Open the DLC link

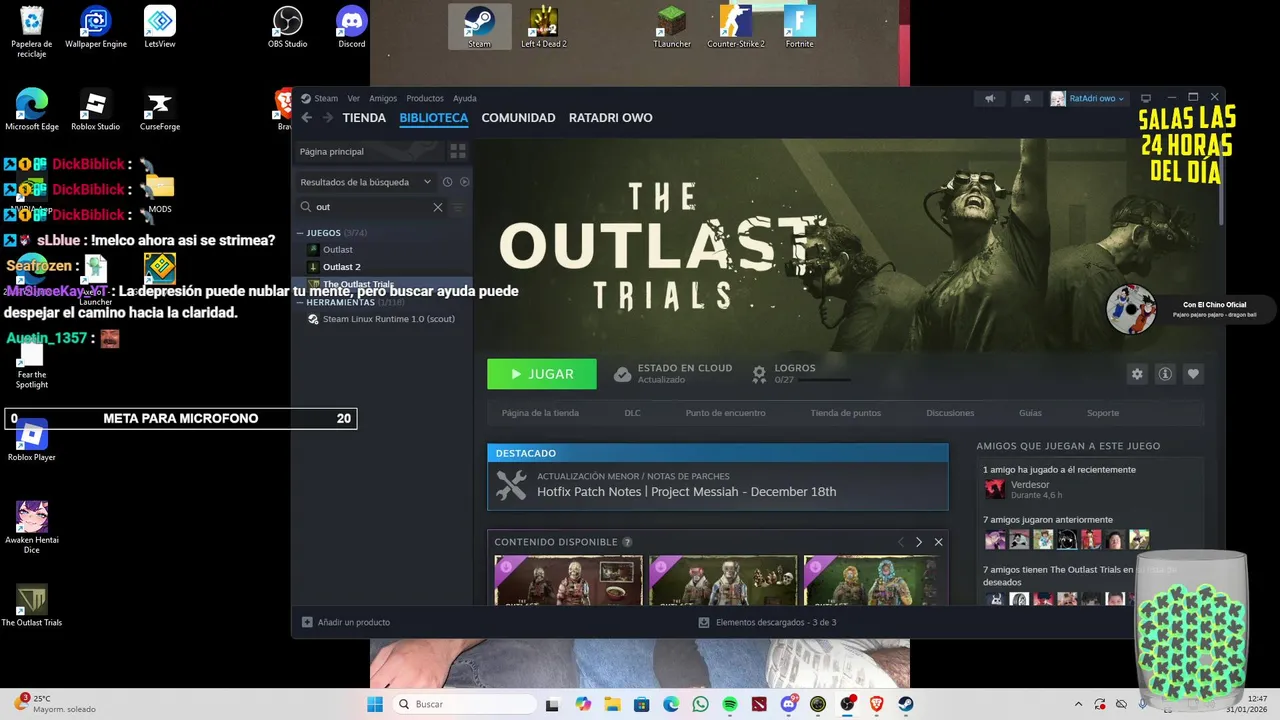coord(632,413)
